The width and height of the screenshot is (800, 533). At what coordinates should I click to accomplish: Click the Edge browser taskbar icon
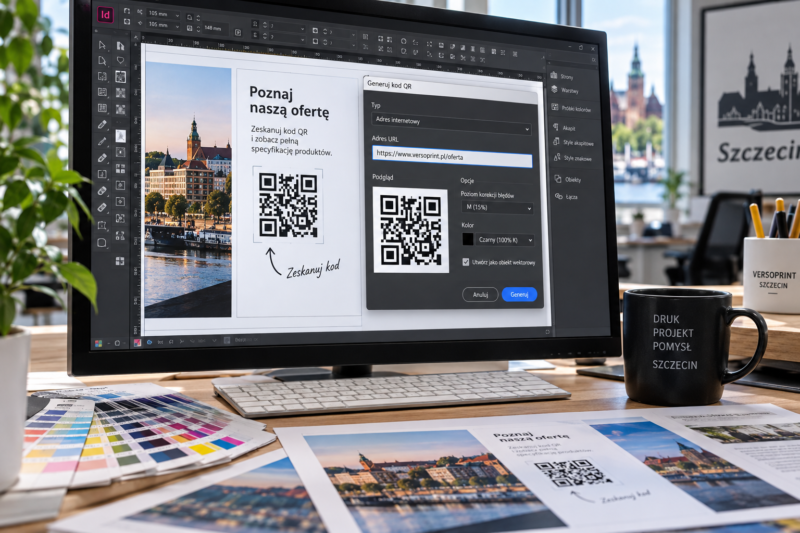149,342
